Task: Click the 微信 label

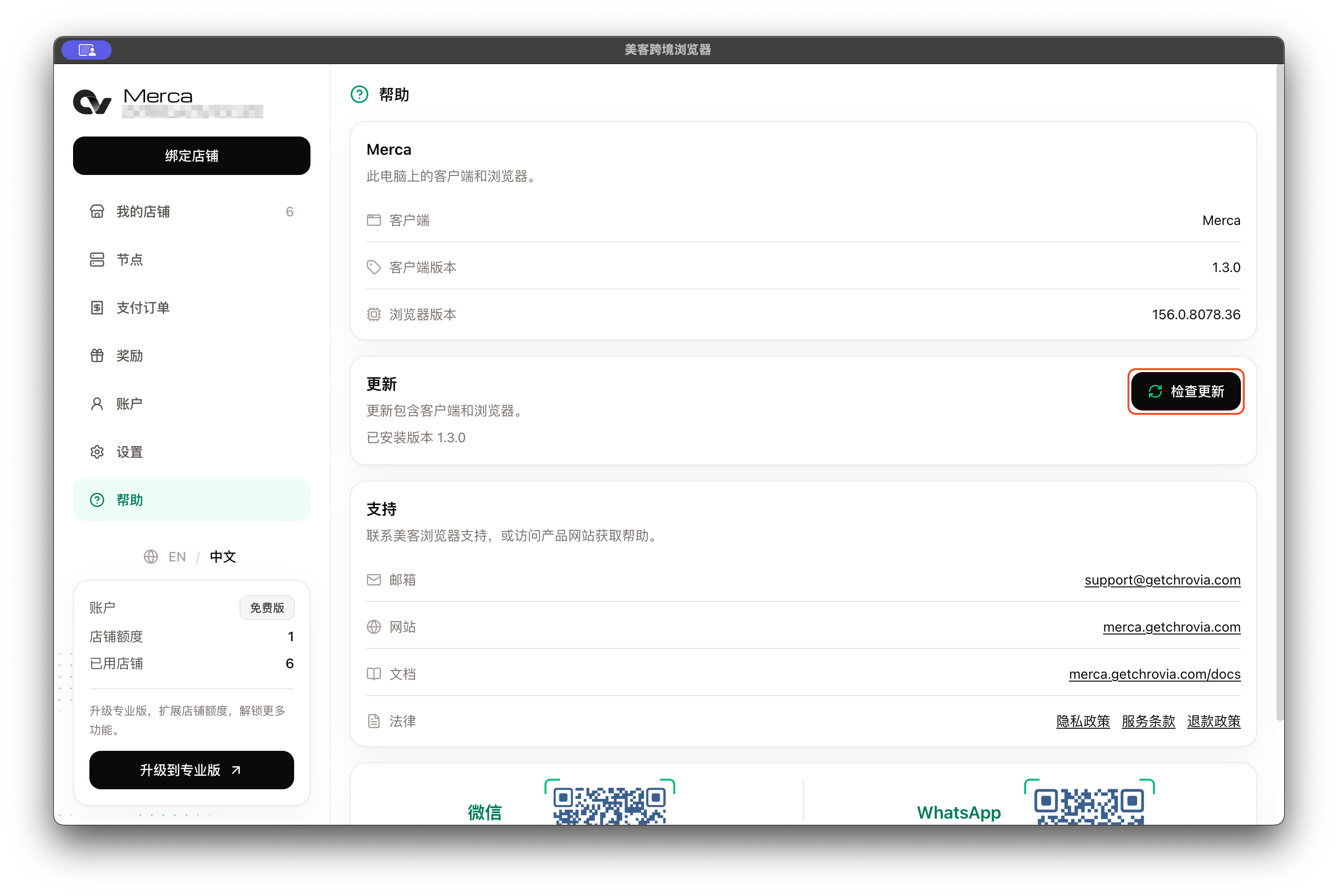Action: tap(484, 812)
